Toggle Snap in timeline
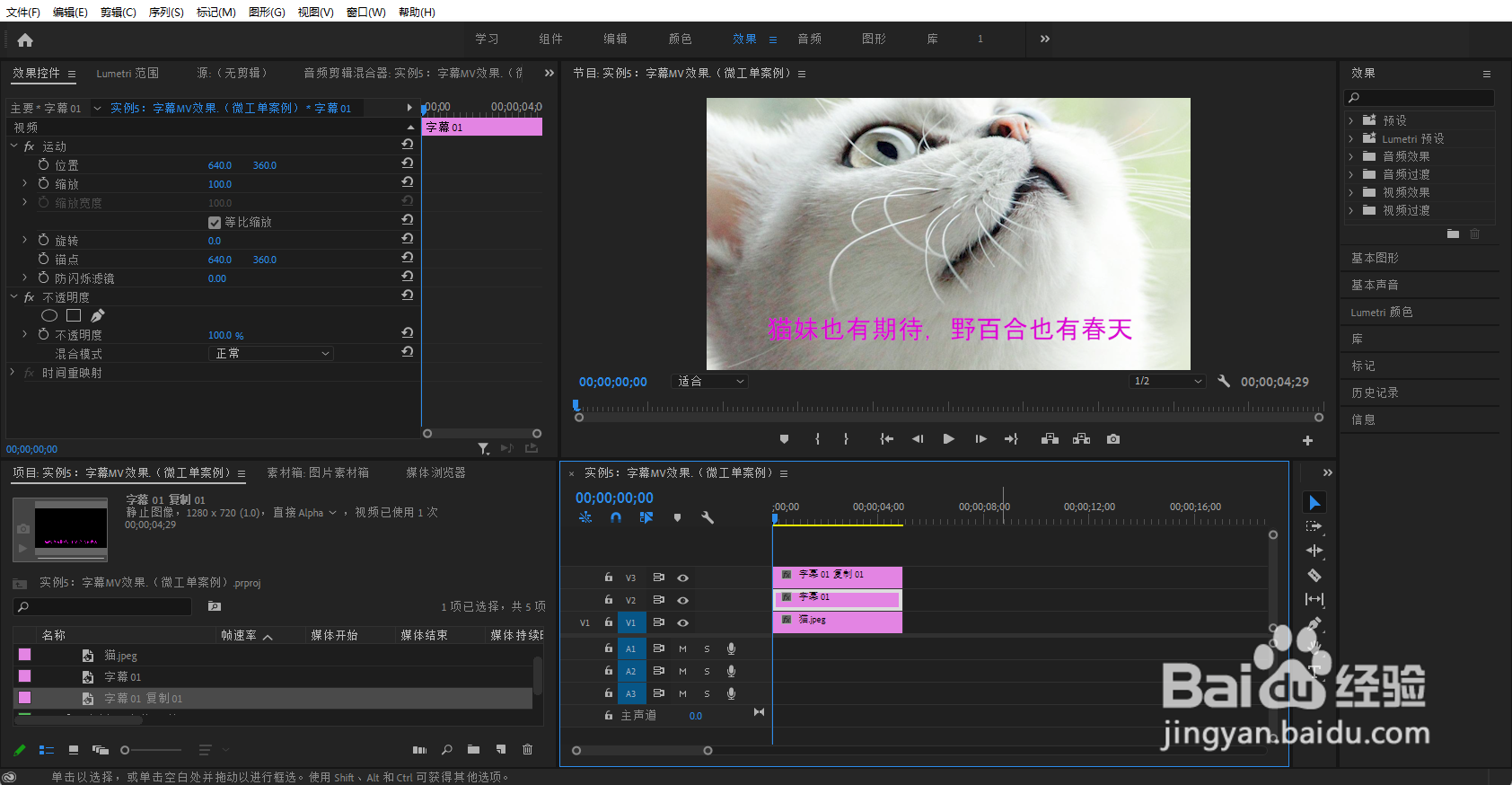1512x785 pixels. coord(616,517)
